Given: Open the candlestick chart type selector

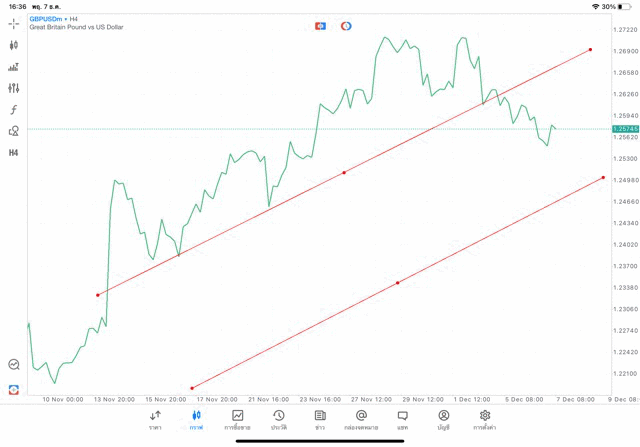Looking at the screenshot, I should point(14,45).
